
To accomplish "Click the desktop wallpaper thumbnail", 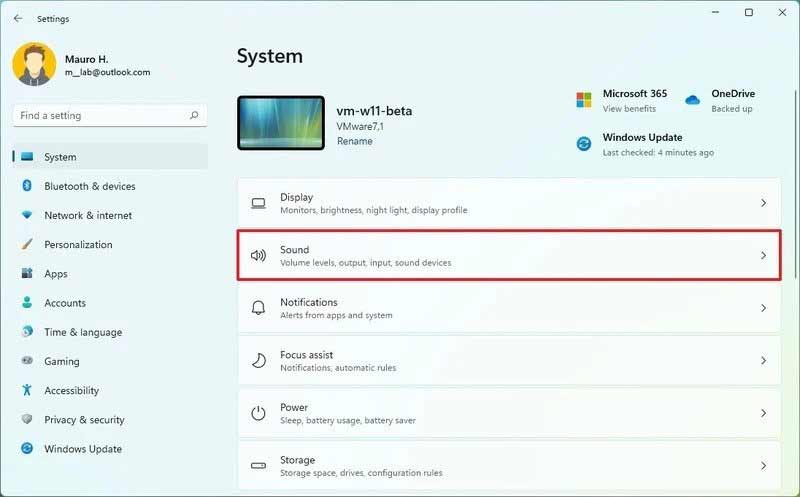I will coord(281,122).
